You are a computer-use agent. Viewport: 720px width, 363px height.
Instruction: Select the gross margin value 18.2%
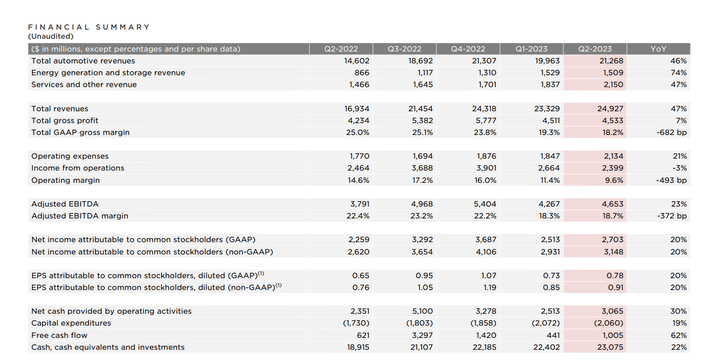(613, 133)
